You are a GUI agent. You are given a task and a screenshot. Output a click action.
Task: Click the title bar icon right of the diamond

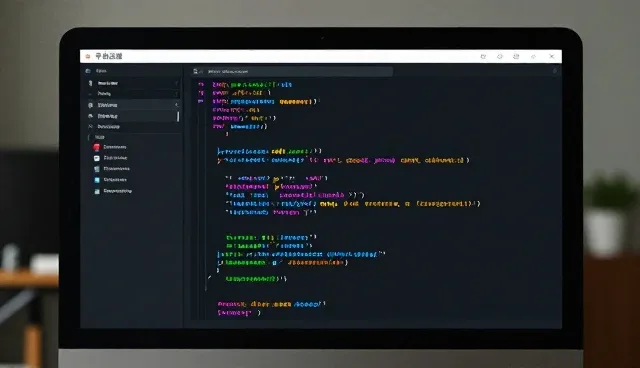tap(516, 56)
